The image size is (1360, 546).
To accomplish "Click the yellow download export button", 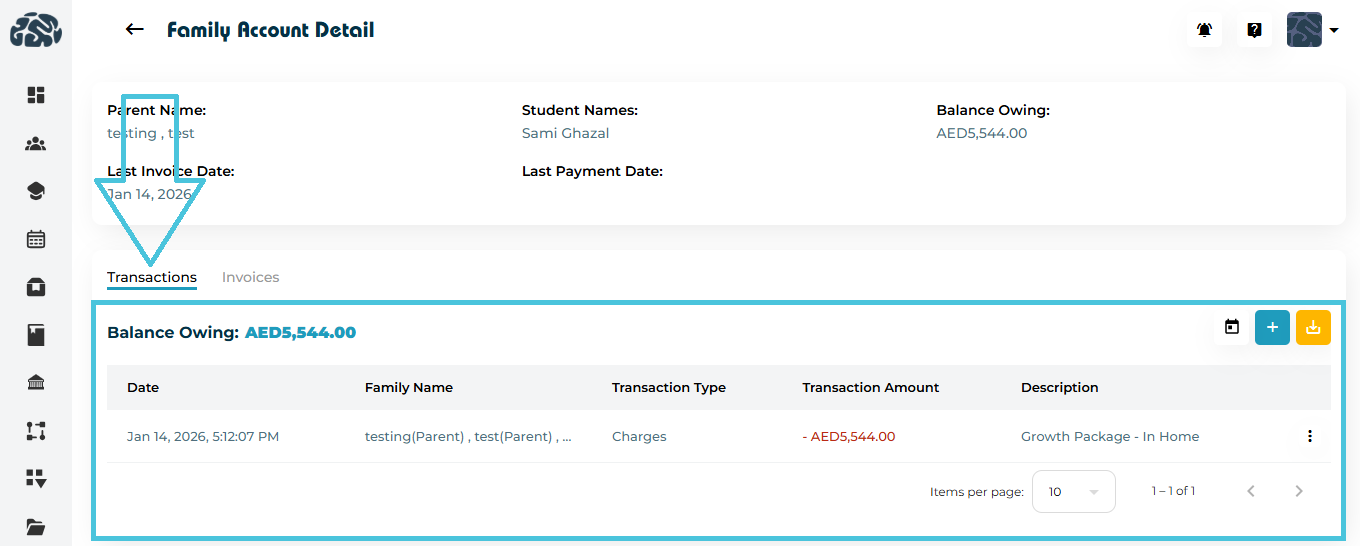I will (1313, 327).
